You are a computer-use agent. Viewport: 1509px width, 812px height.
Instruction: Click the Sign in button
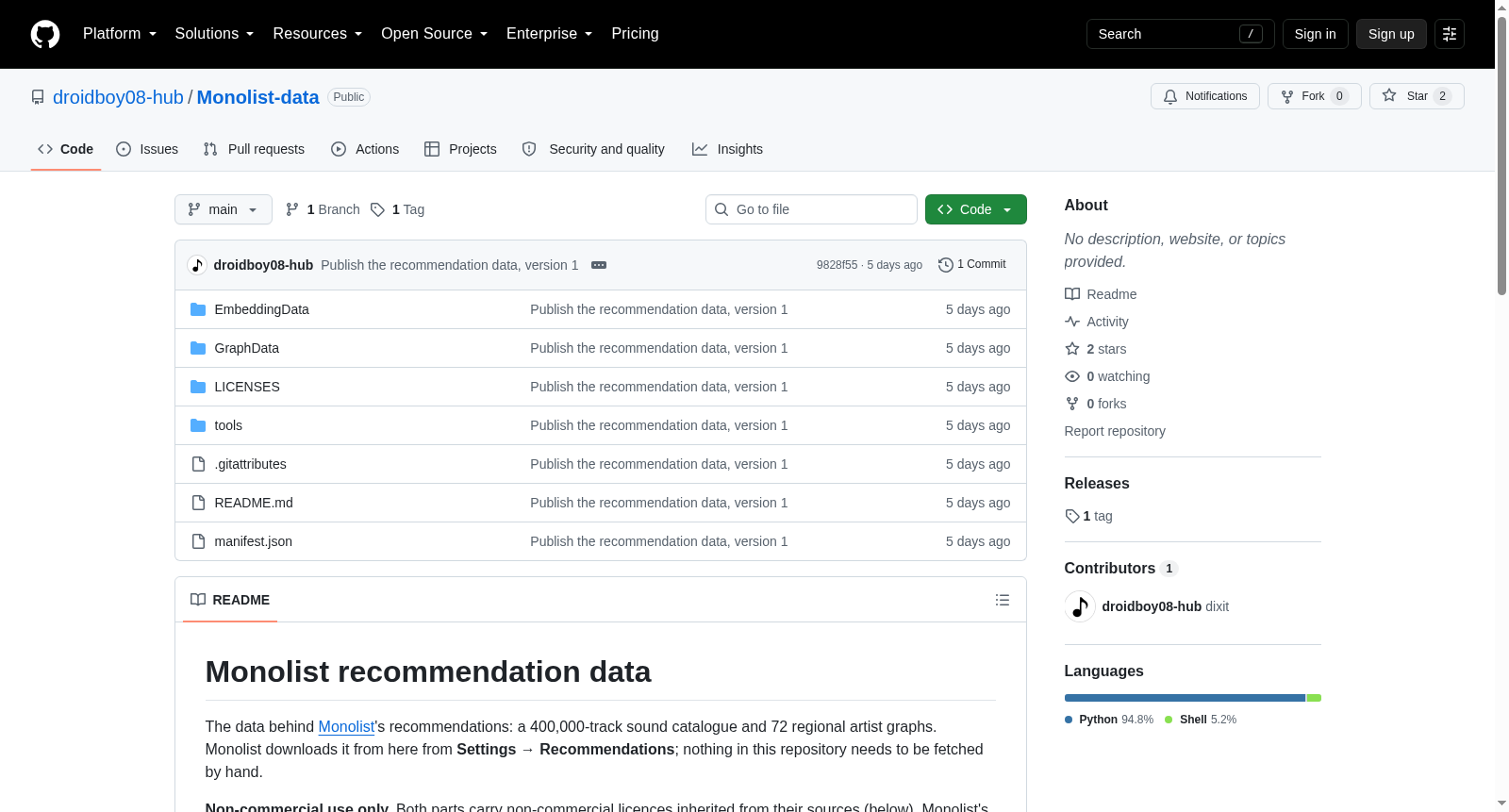tap(1316, 34)
